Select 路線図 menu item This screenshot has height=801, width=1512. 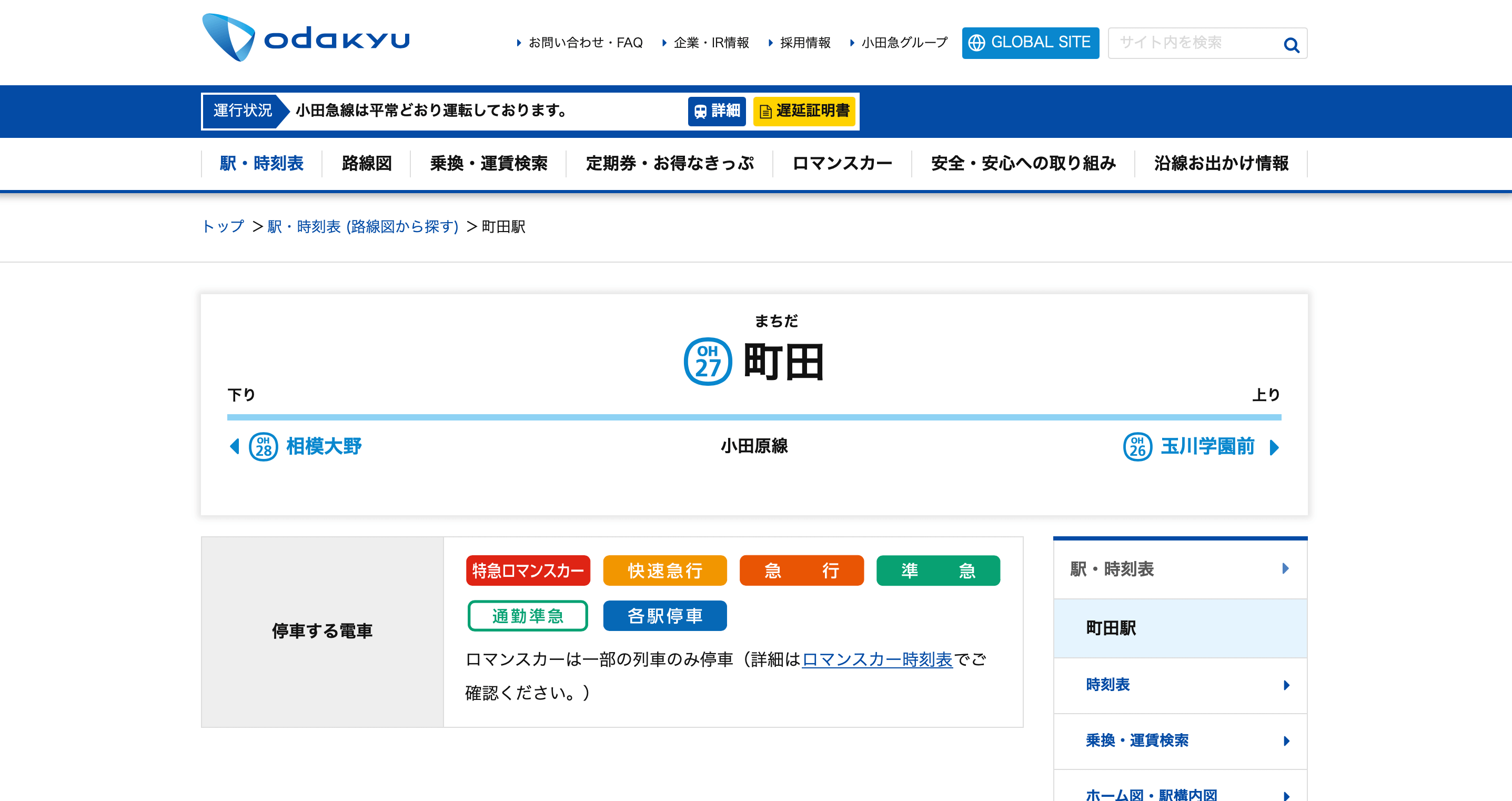pos(367,163)
